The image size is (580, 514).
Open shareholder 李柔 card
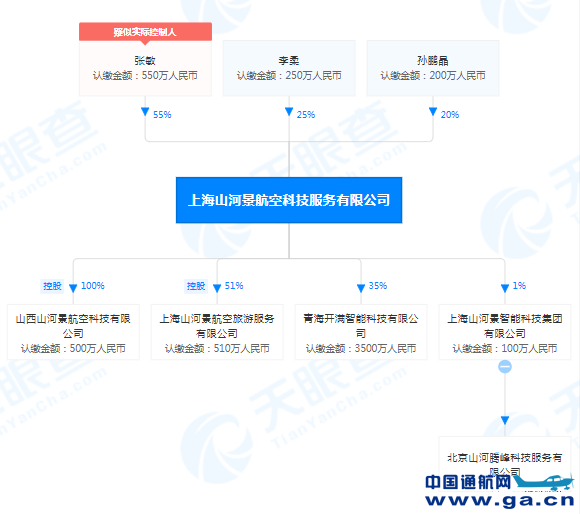click(289, 68)
